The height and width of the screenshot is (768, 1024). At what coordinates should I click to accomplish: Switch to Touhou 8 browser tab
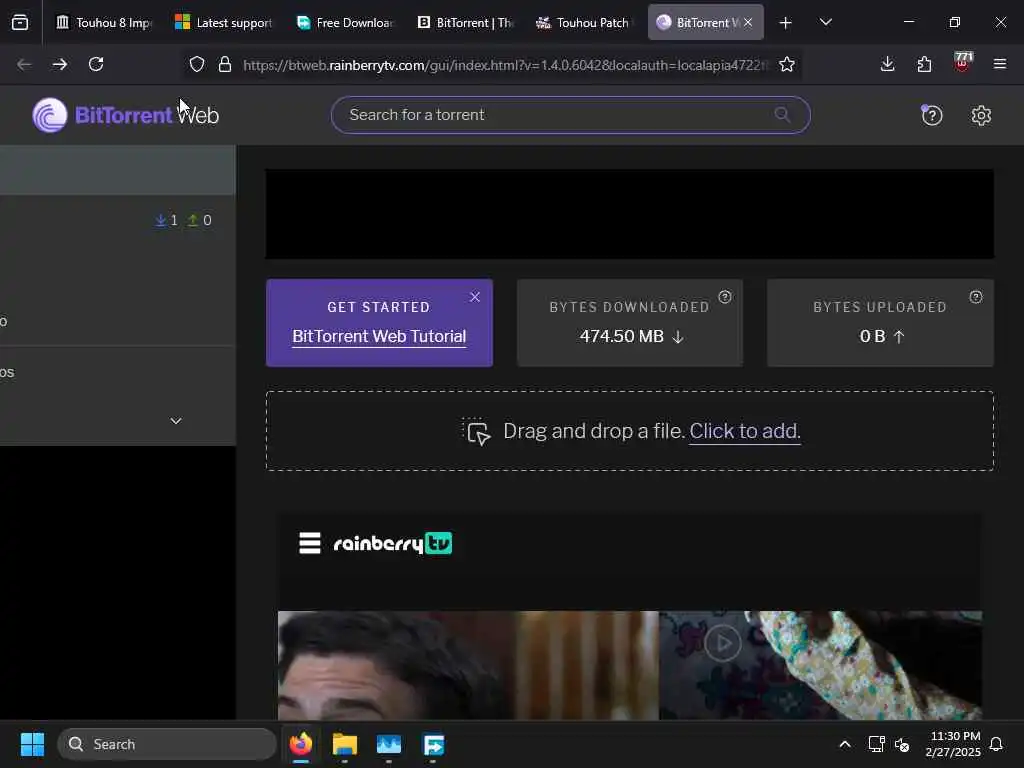[x=103, y=23]
